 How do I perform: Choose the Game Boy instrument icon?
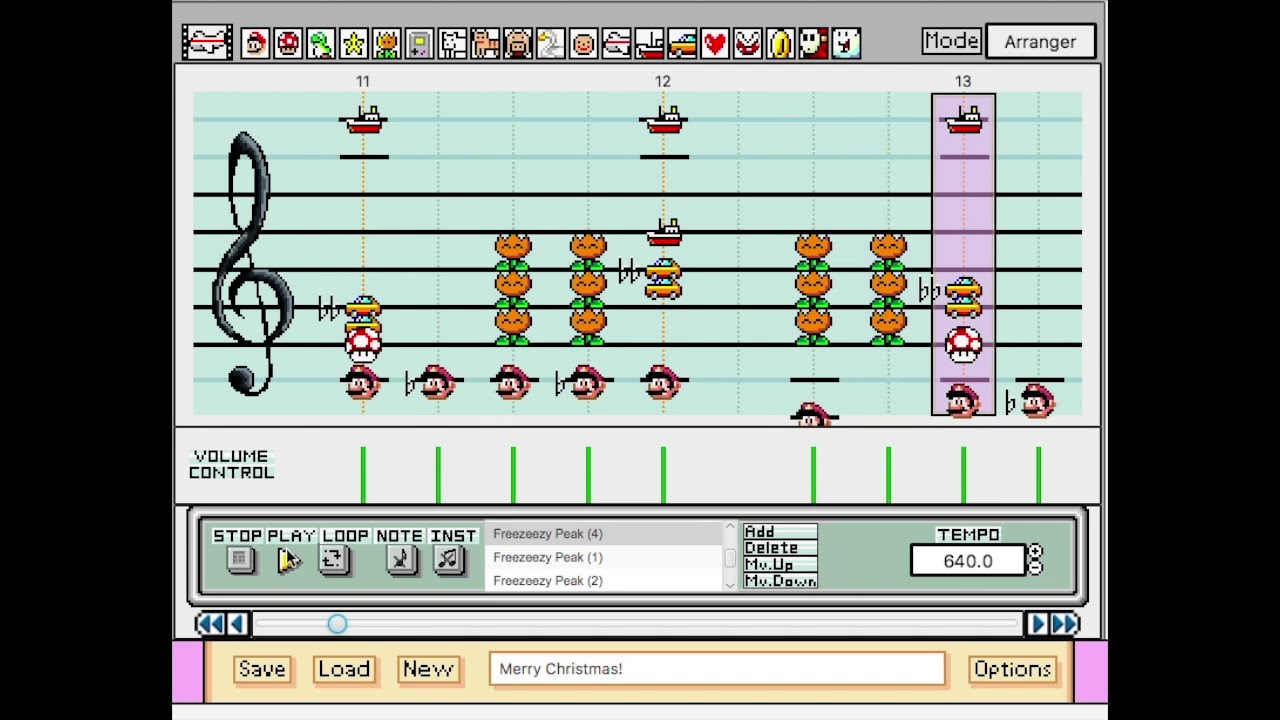pos(419,43)
